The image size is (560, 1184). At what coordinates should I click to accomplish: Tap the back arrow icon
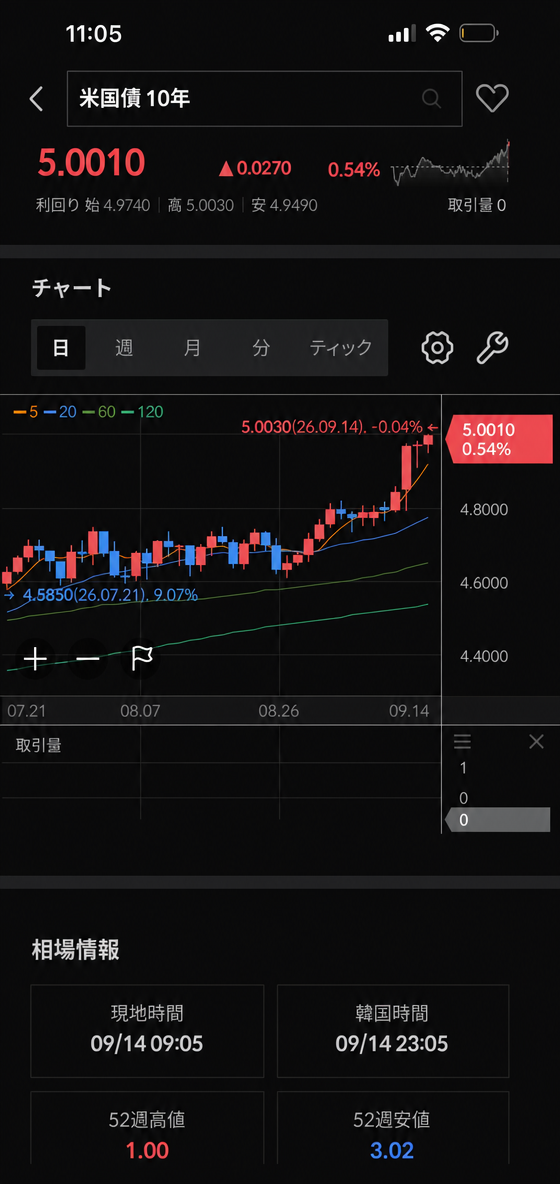click(36, 99)
